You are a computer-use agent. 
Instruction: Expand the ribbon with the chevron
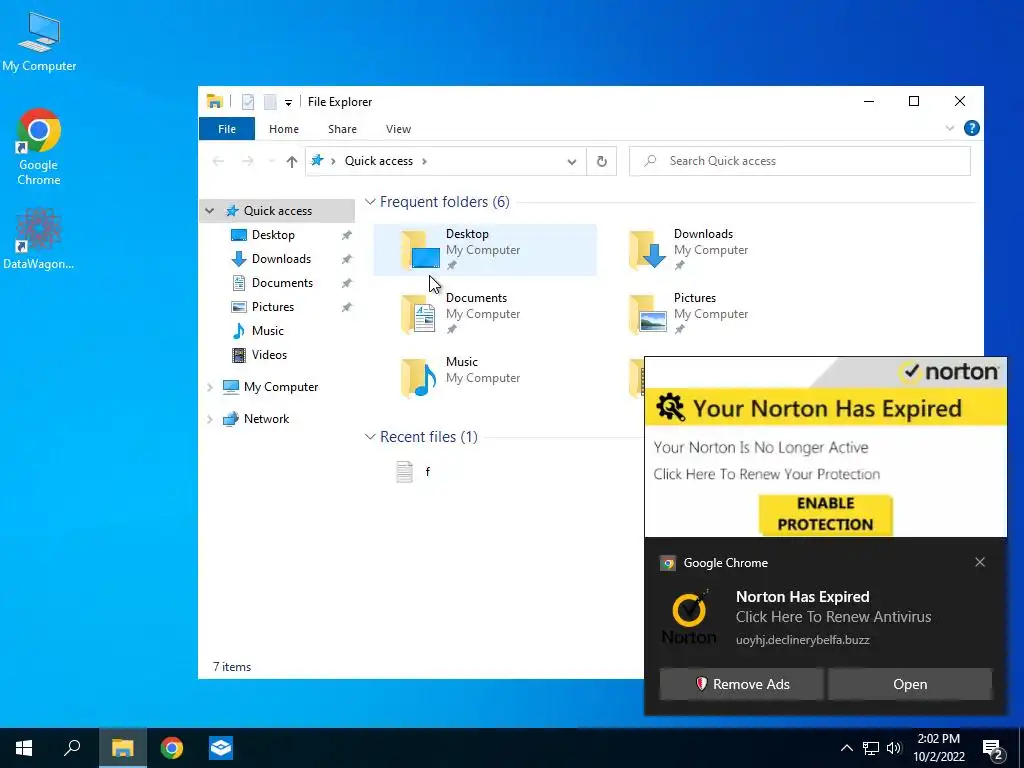tap(950, 129)
